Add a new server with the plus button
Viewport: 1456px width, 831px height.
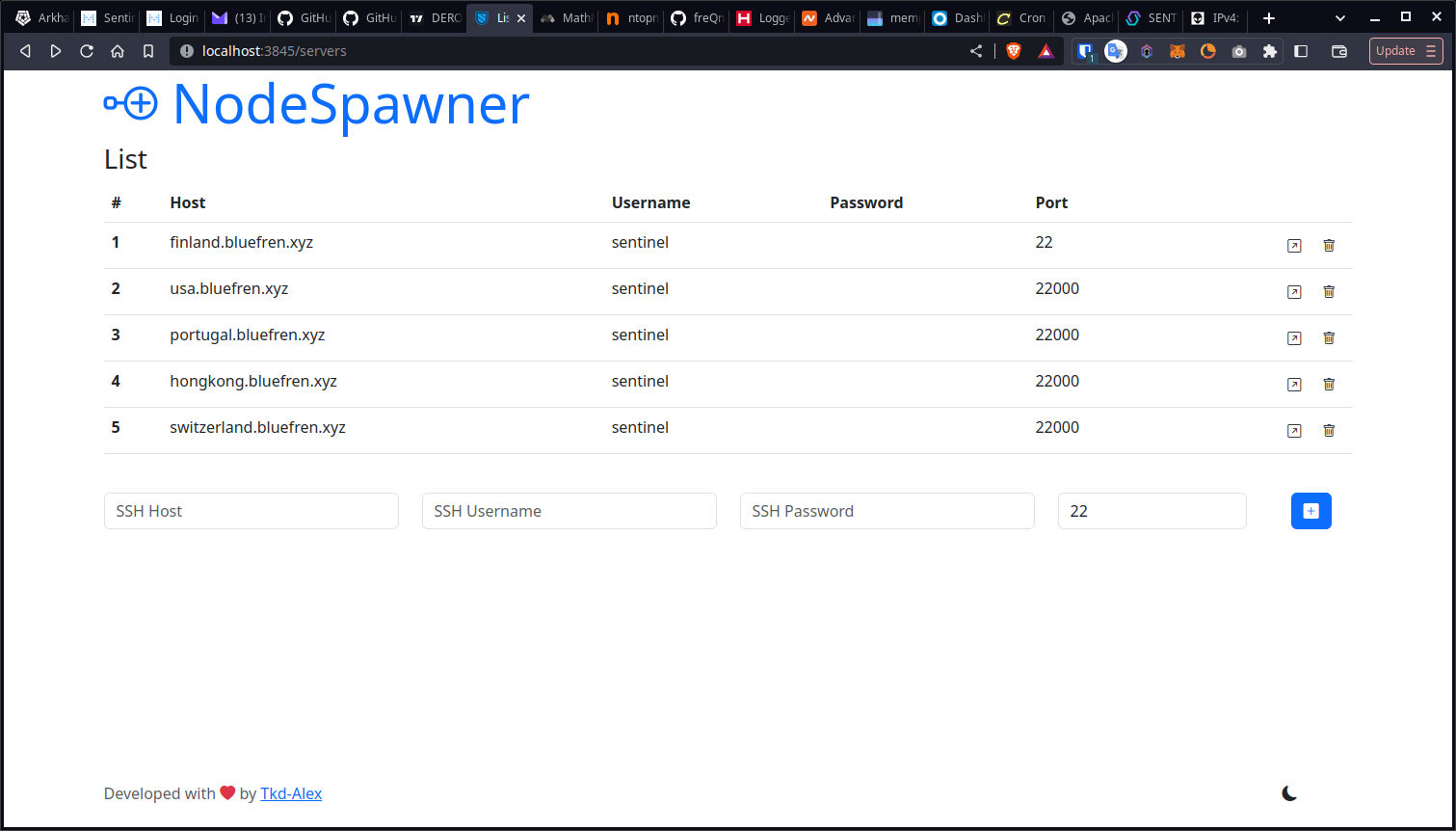pyautogui.click(x=1310, y=511)
